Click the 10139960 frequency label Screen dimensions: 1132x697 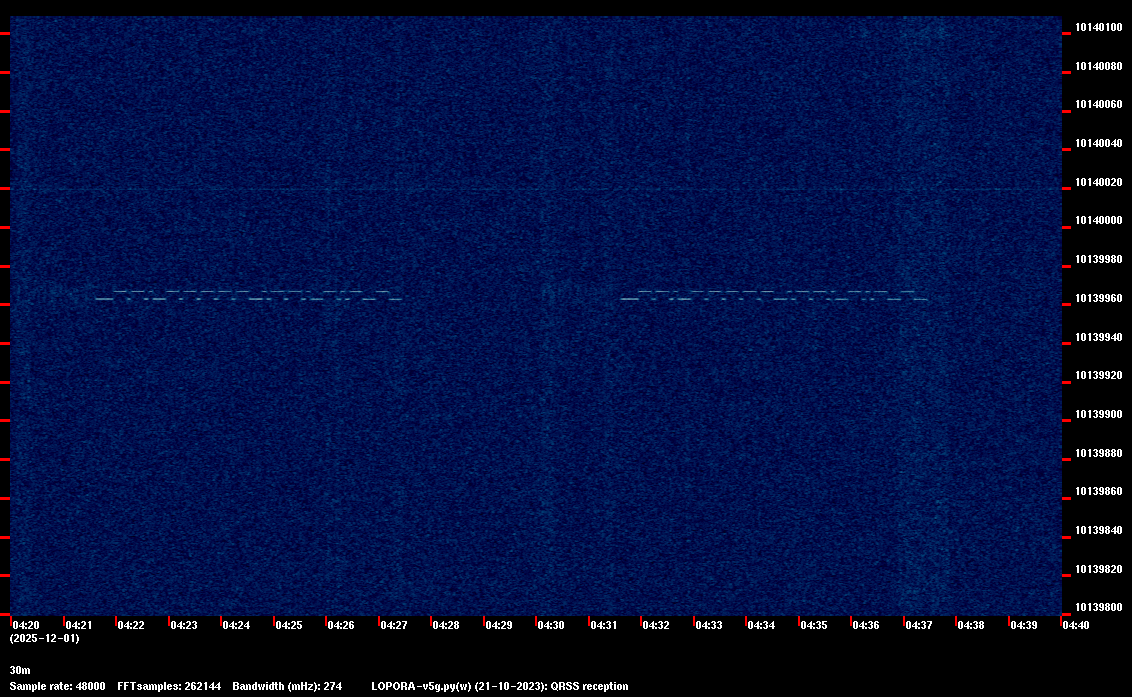click(1099, 298)
